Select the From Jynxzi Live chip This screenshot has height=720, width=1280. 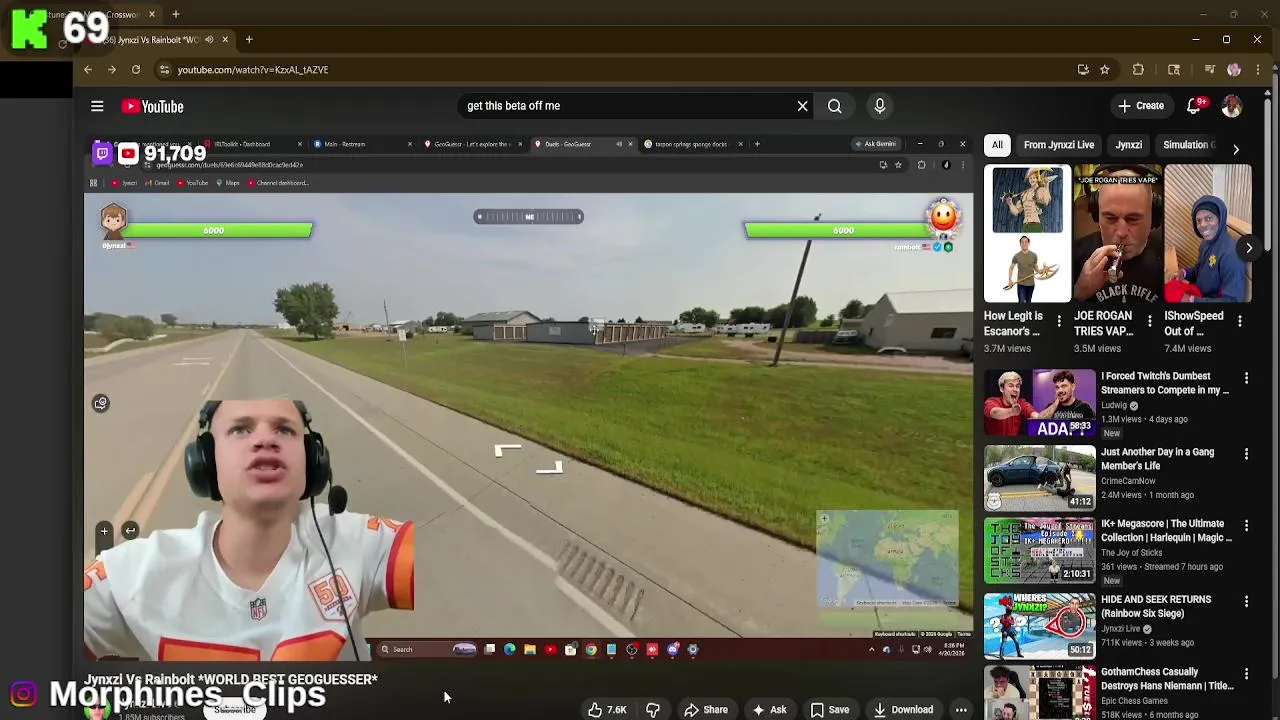1059,145
